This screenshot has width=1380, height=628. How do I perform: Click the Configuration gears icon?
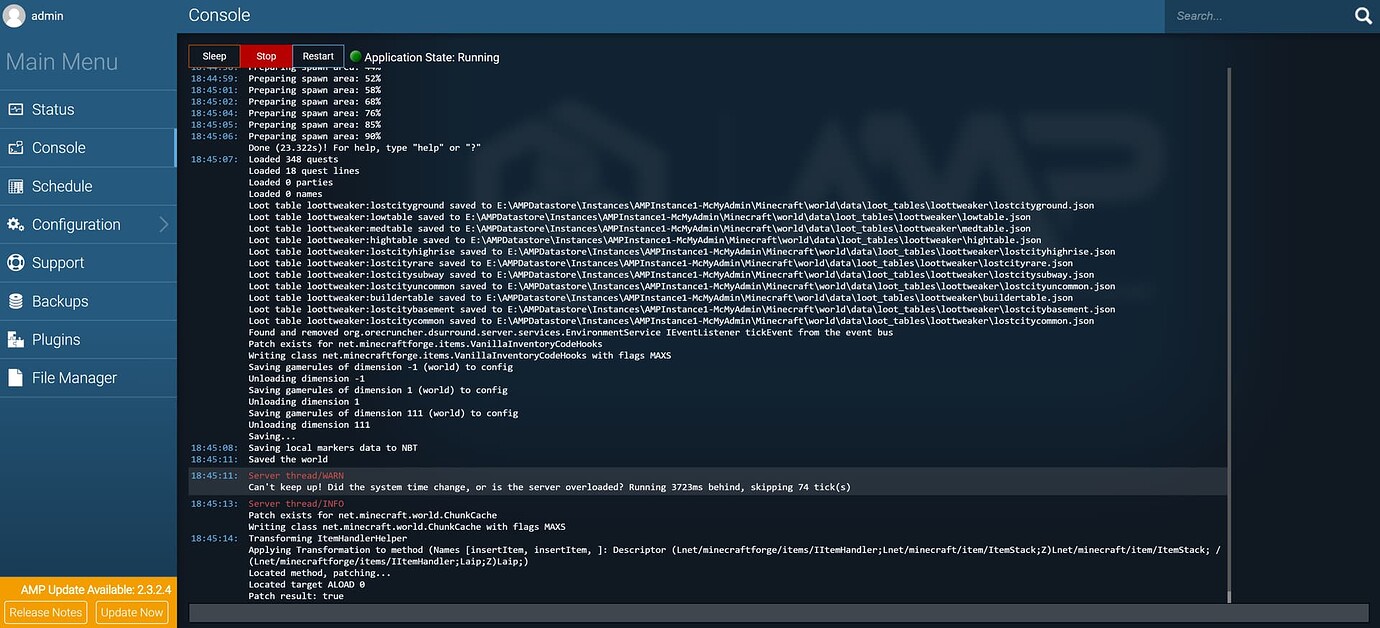pyautogui.click(x=15, y=225)
